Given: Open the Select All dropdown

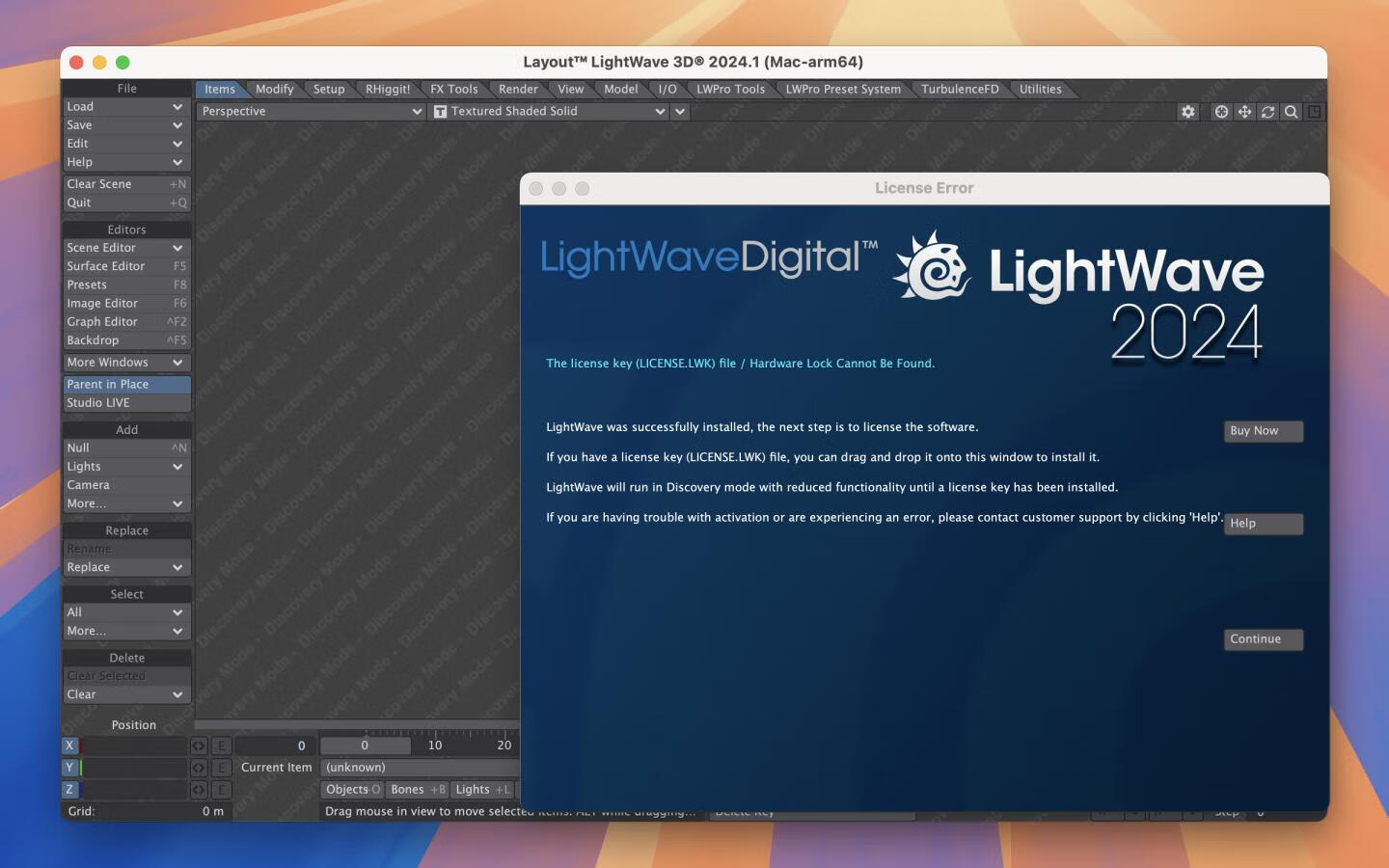Looking at the screenshot, I should point(126,612).
